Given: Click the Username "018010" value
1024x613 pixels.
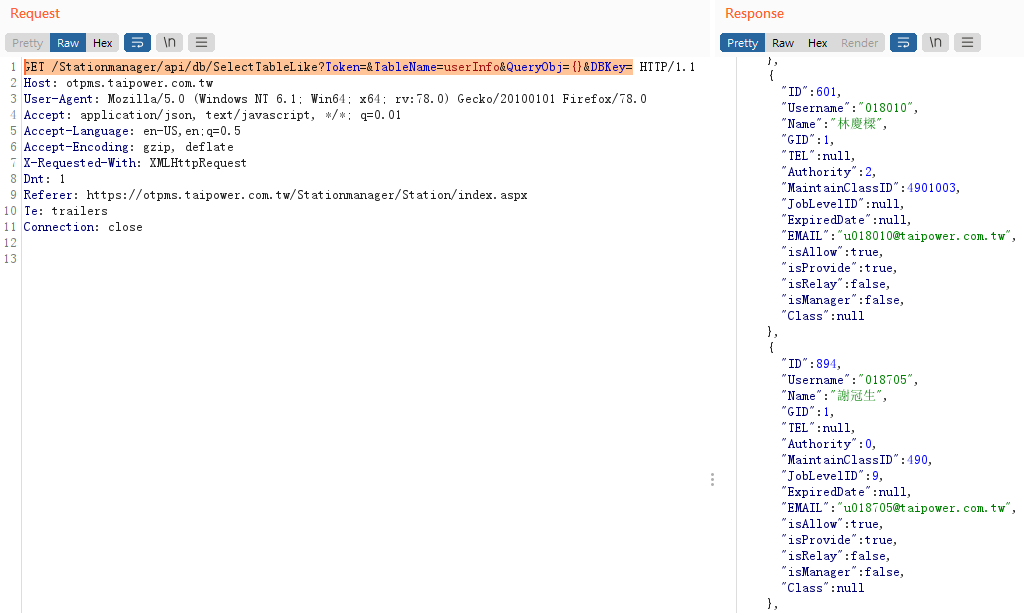Looking at the screenshot, I should point(888,108).
